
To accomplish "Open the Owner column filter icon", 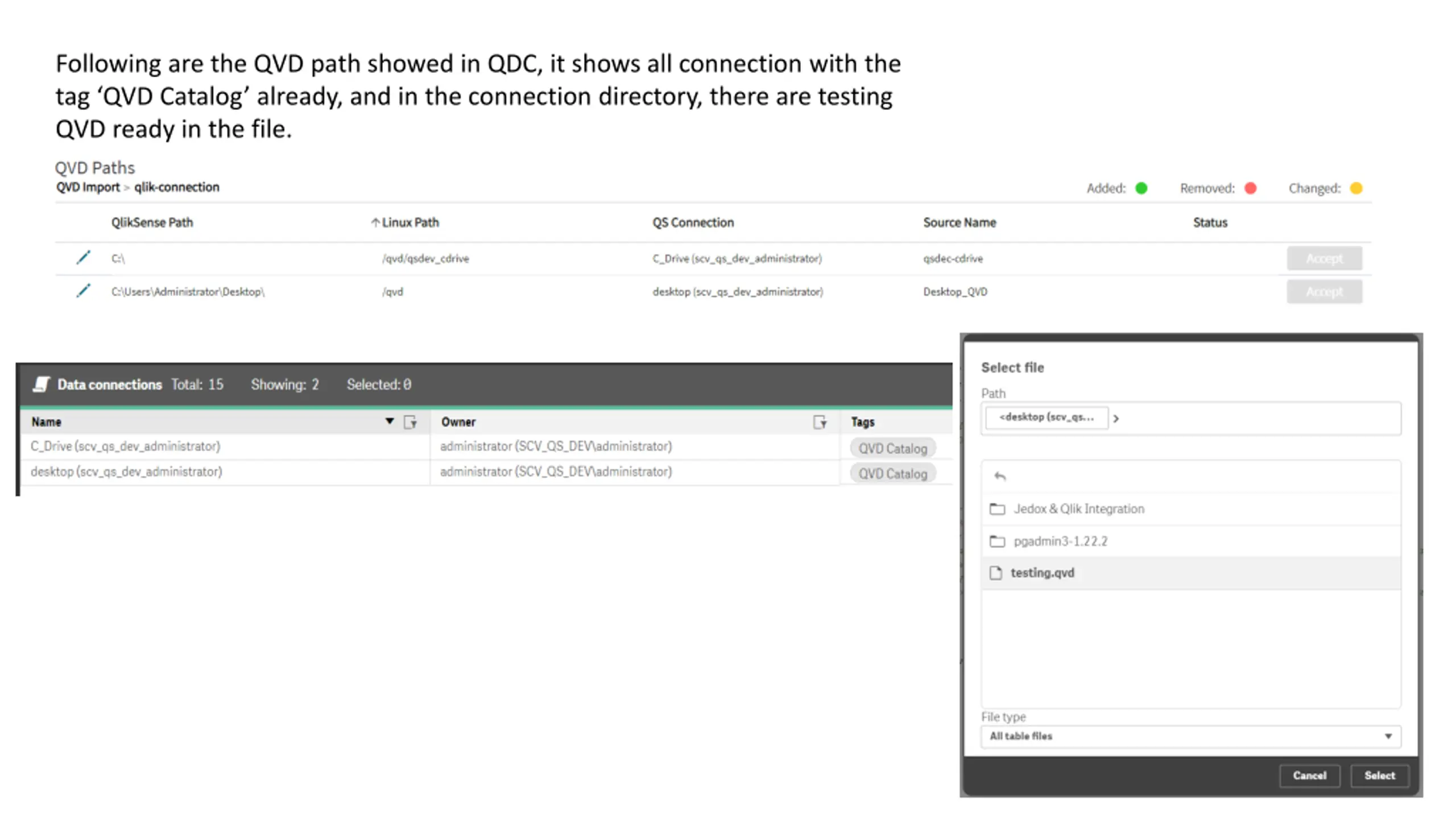I will [x=820, y=422].
